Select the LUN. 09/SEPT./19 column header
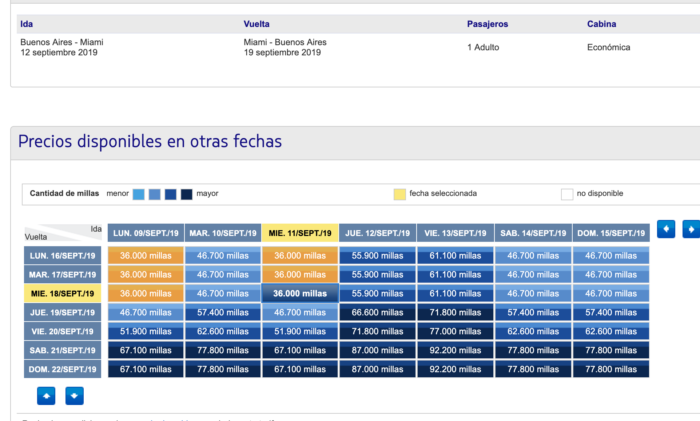 (145, 233)
